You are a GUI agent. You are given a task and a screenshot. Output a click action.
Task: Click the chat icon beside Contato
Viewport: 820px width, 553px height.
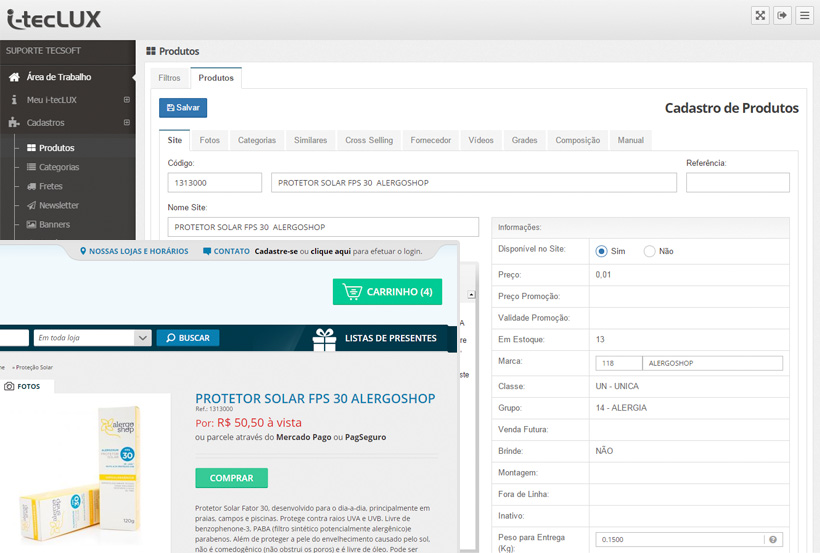(x=207, y=251)
